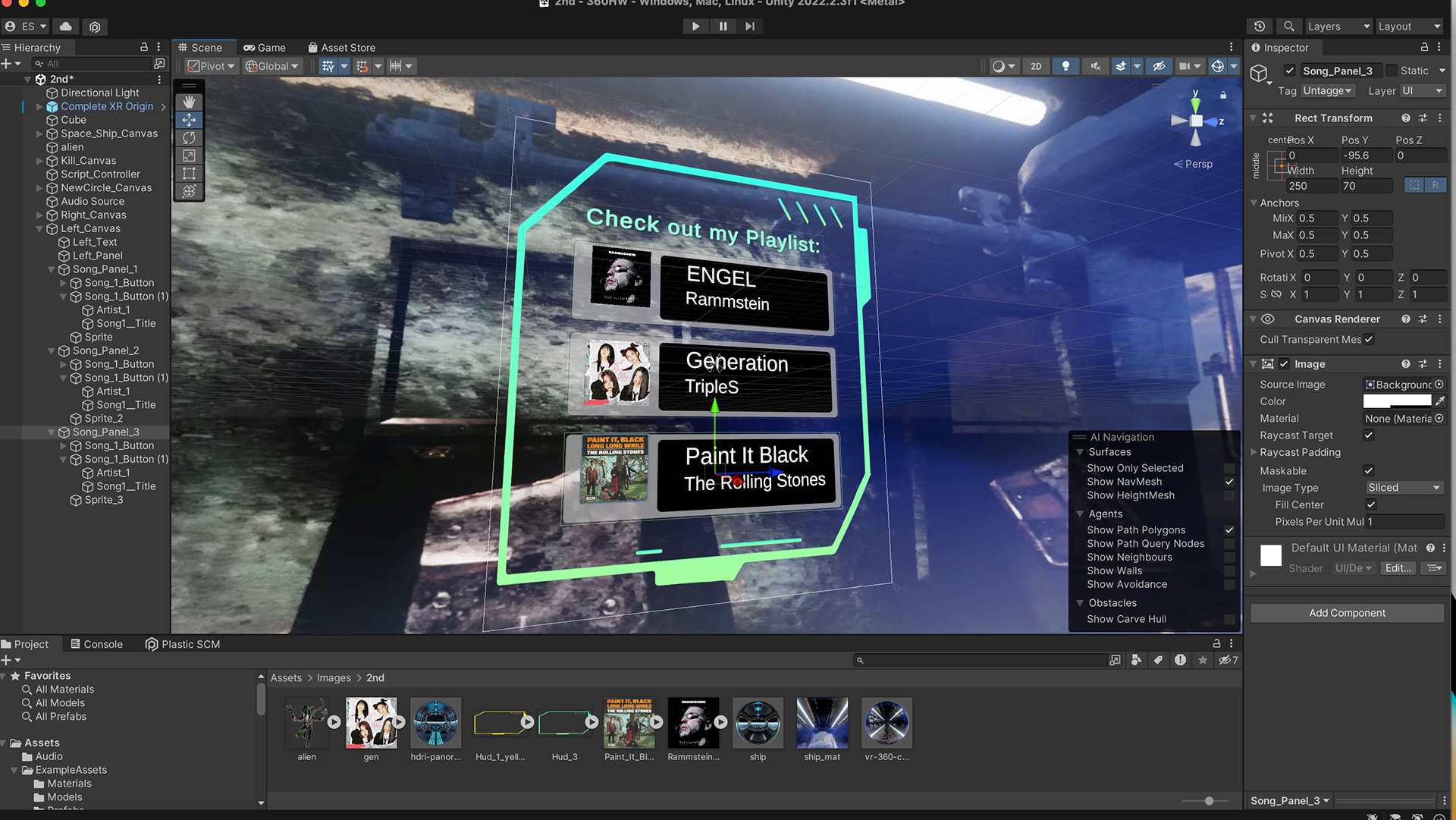
Task: Expand the Kill_Canvas hierarchy item
Action: pos(39,161)
